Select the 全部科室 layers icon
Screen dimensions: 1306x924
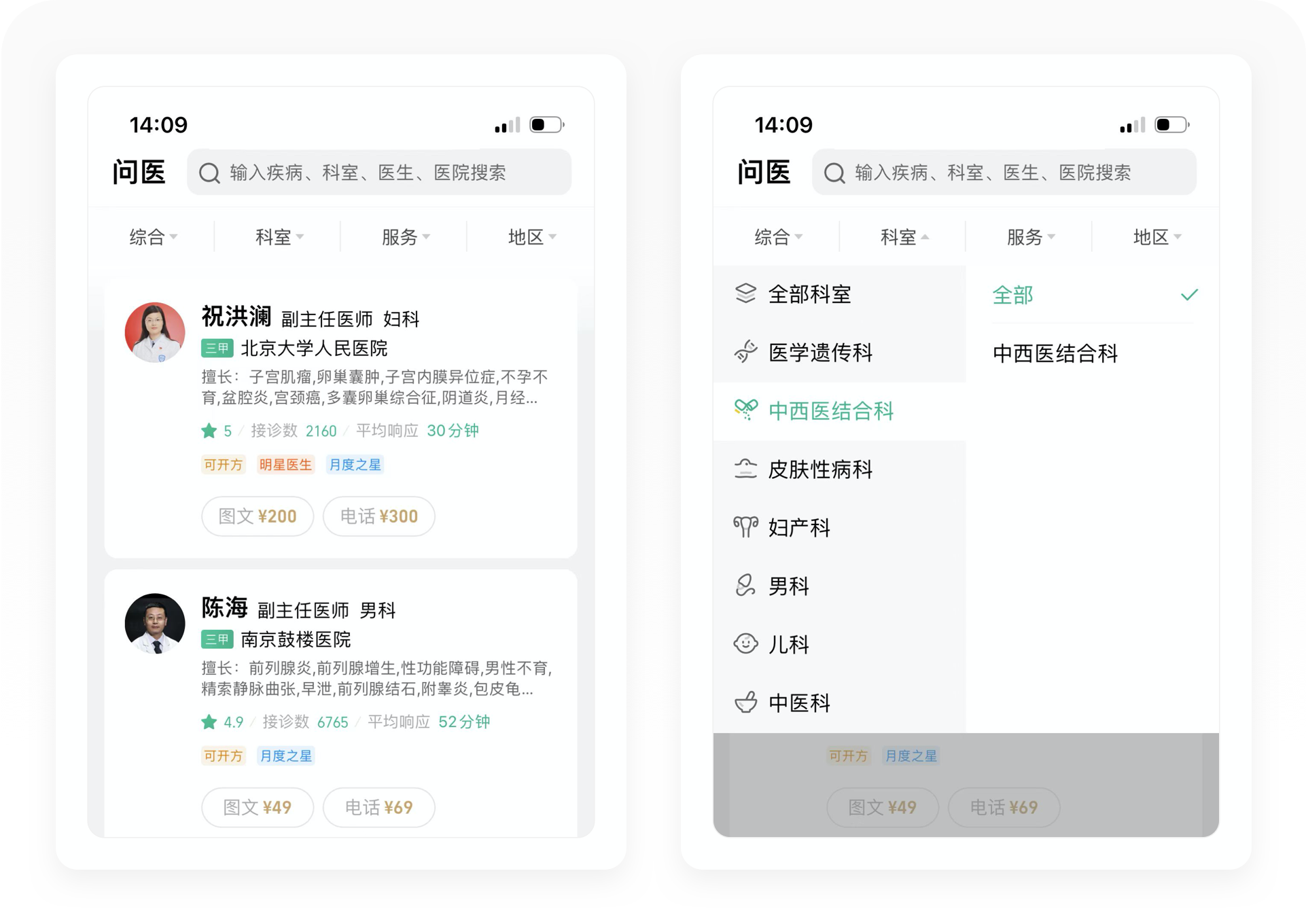pos(745,294)
